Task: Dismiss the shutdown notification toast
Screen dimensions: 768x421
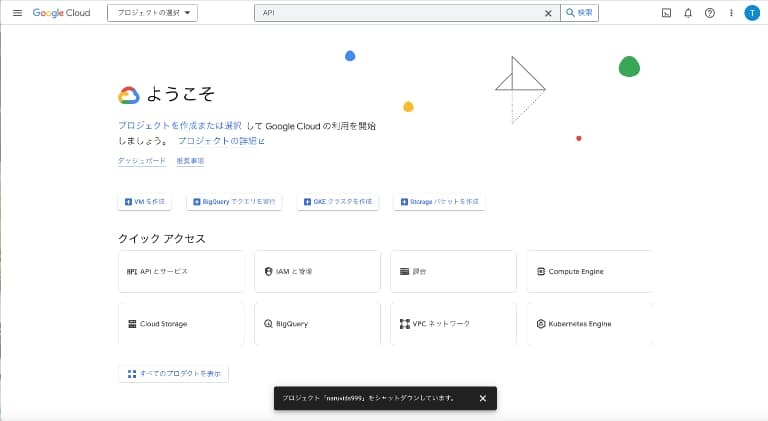Action: 482,398
